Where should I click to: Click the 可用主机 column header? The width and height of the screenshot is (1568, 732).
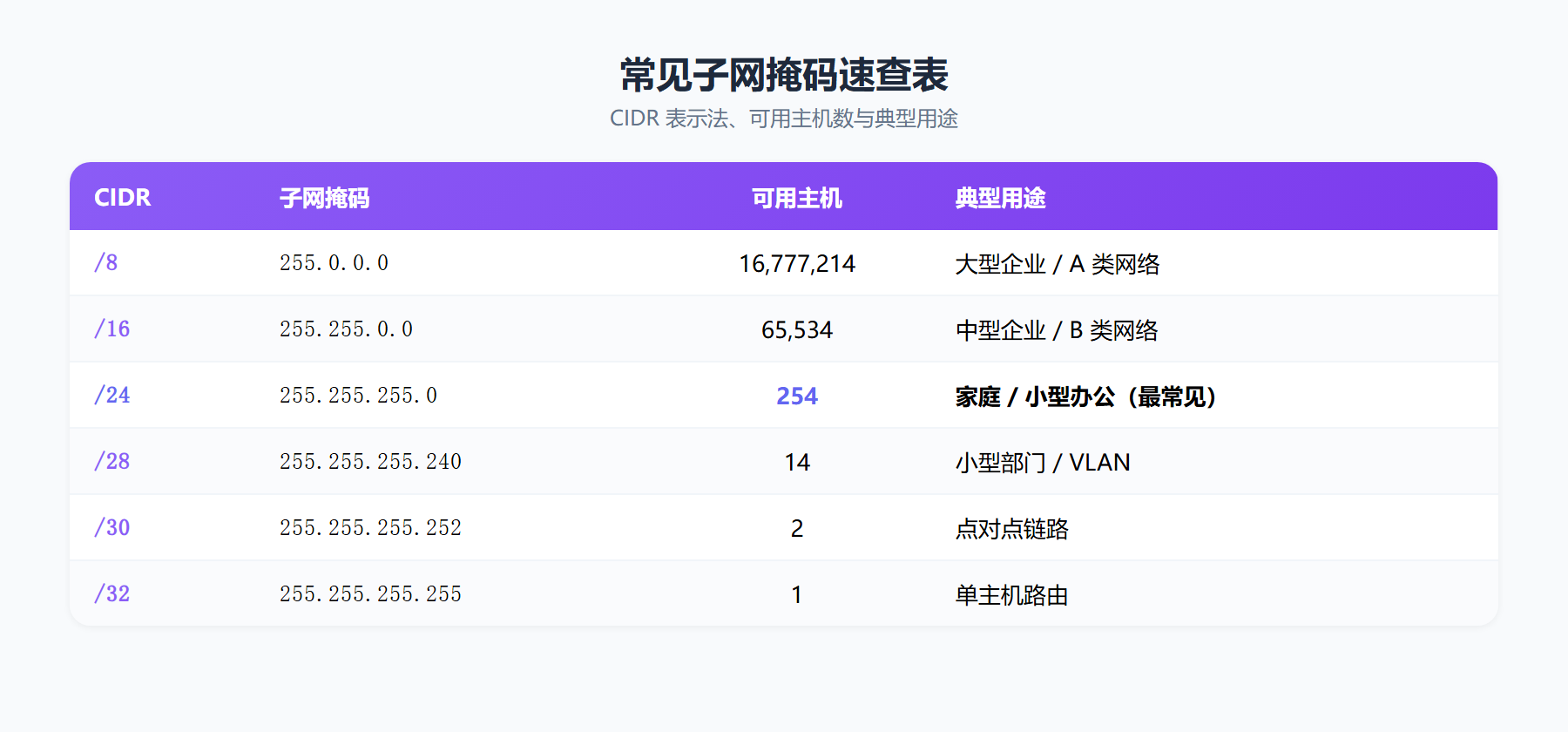[797, 198]
